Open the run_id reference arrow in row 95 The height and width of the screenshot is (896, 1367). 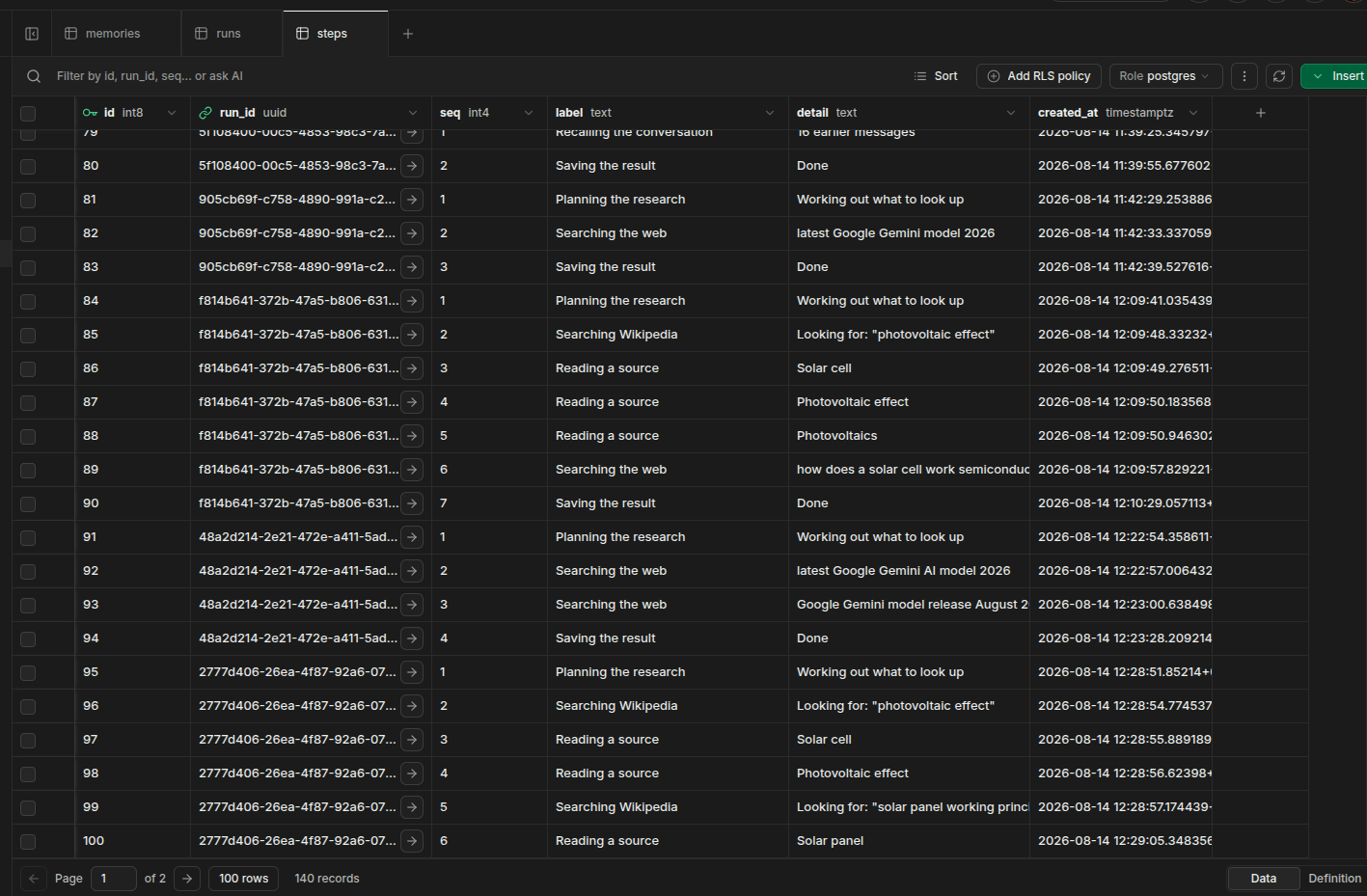tap(412, 672)
